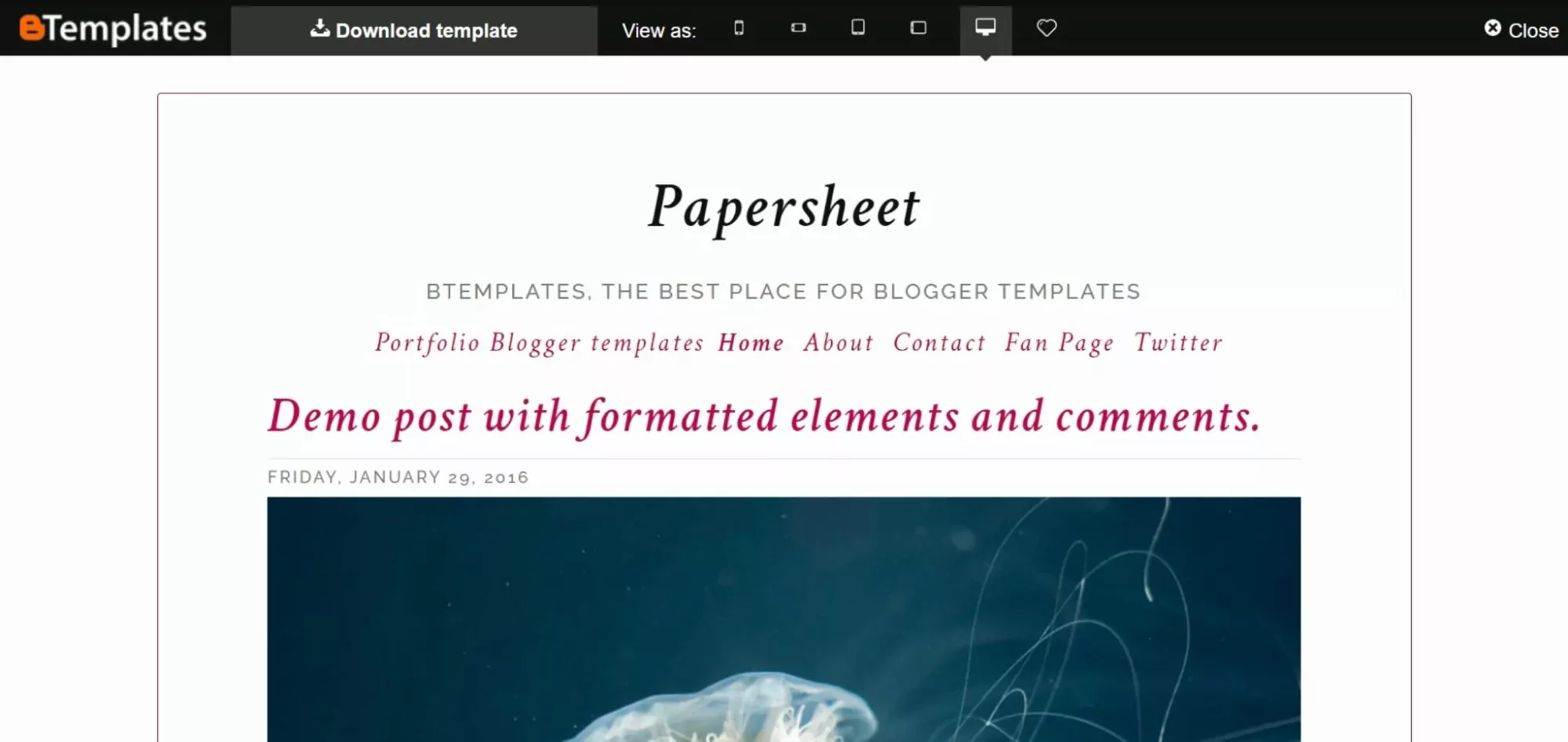The height and width of the screenshot is (742, 1568).
Task: Visit the Fan Page link
Action: coord(1058,343)
